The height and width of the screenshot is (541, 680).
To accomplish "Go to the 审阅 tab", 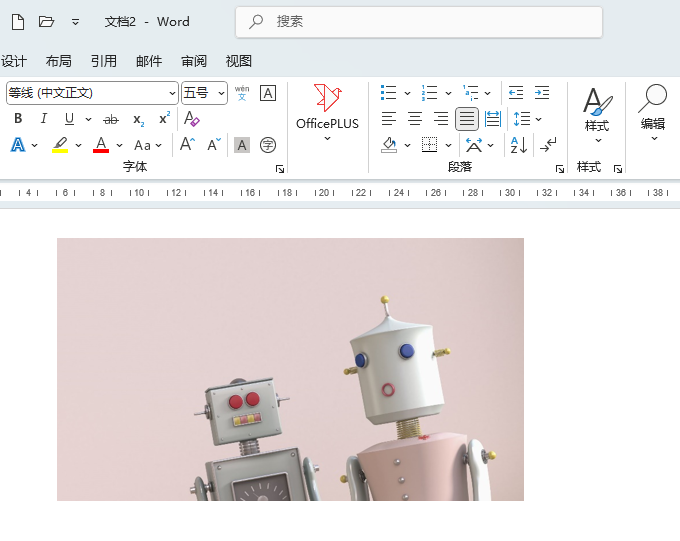I will click(x=194, y=61).
